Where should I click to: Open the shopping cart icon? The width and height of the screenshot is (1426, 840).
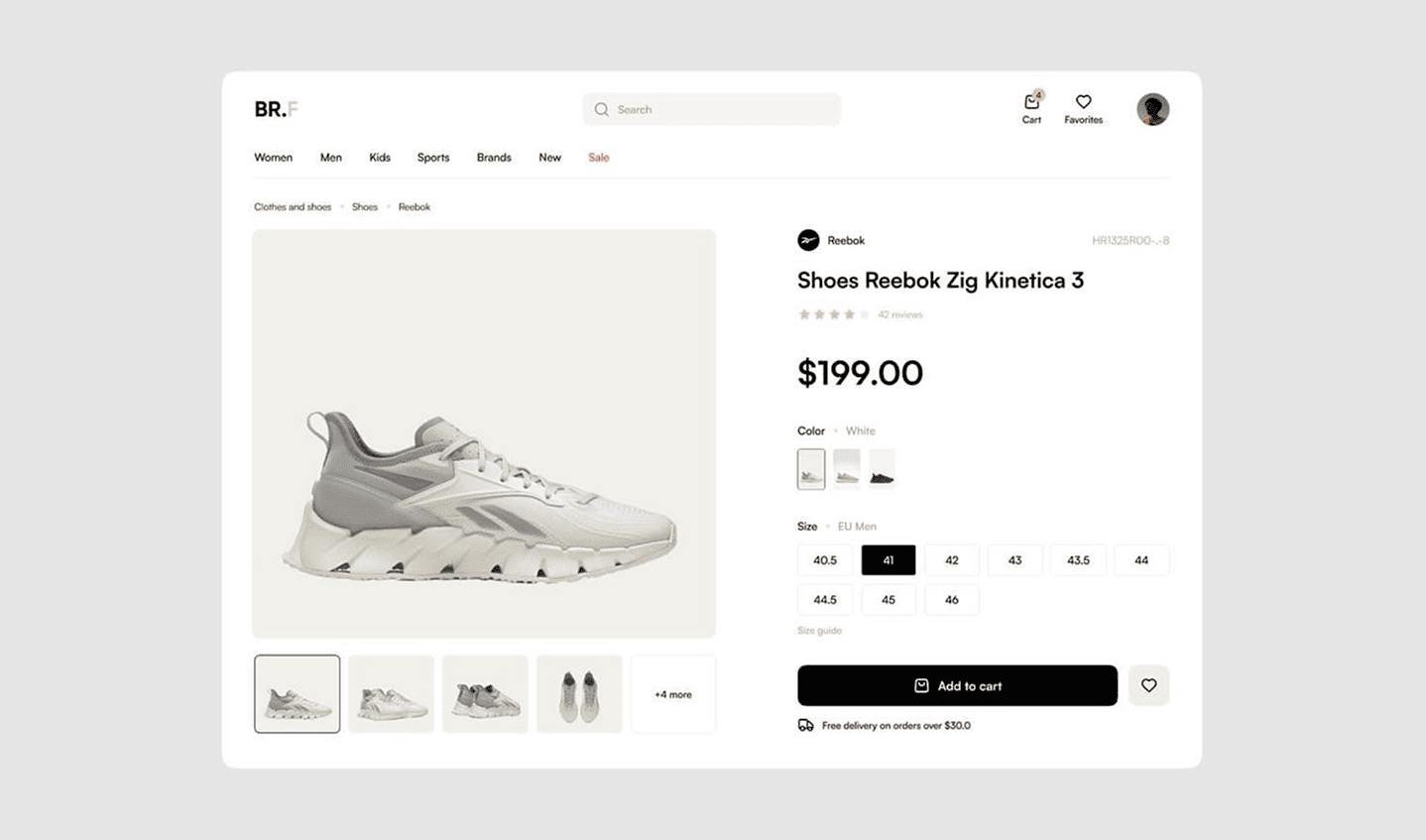point(1031,103)
